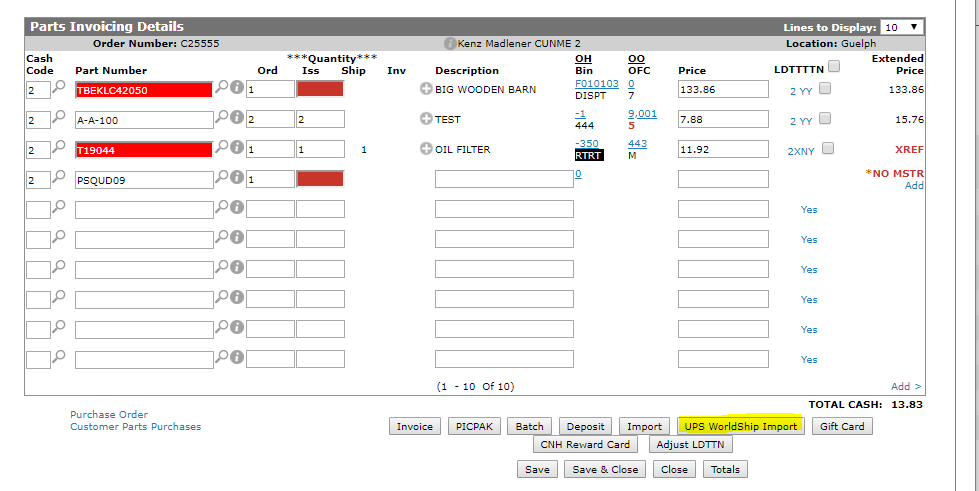Toggle the LDTTTTN header checkbox
This screenshot has height=491, width=979.
pyautogui.click(x=834, y=67)
